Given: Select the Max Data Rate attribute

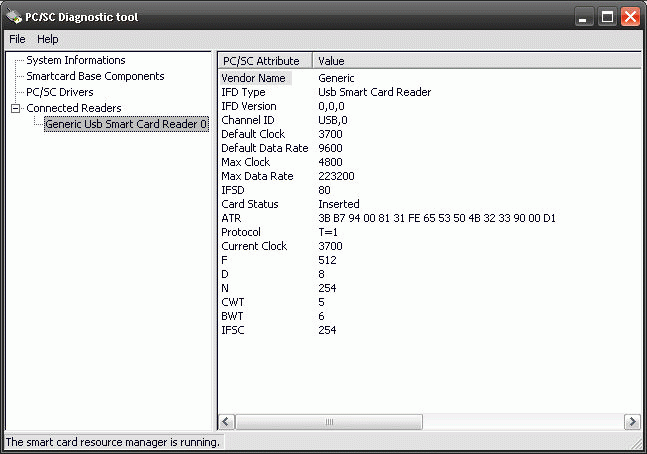Looking at the screenshot, I should coord(257,176).
